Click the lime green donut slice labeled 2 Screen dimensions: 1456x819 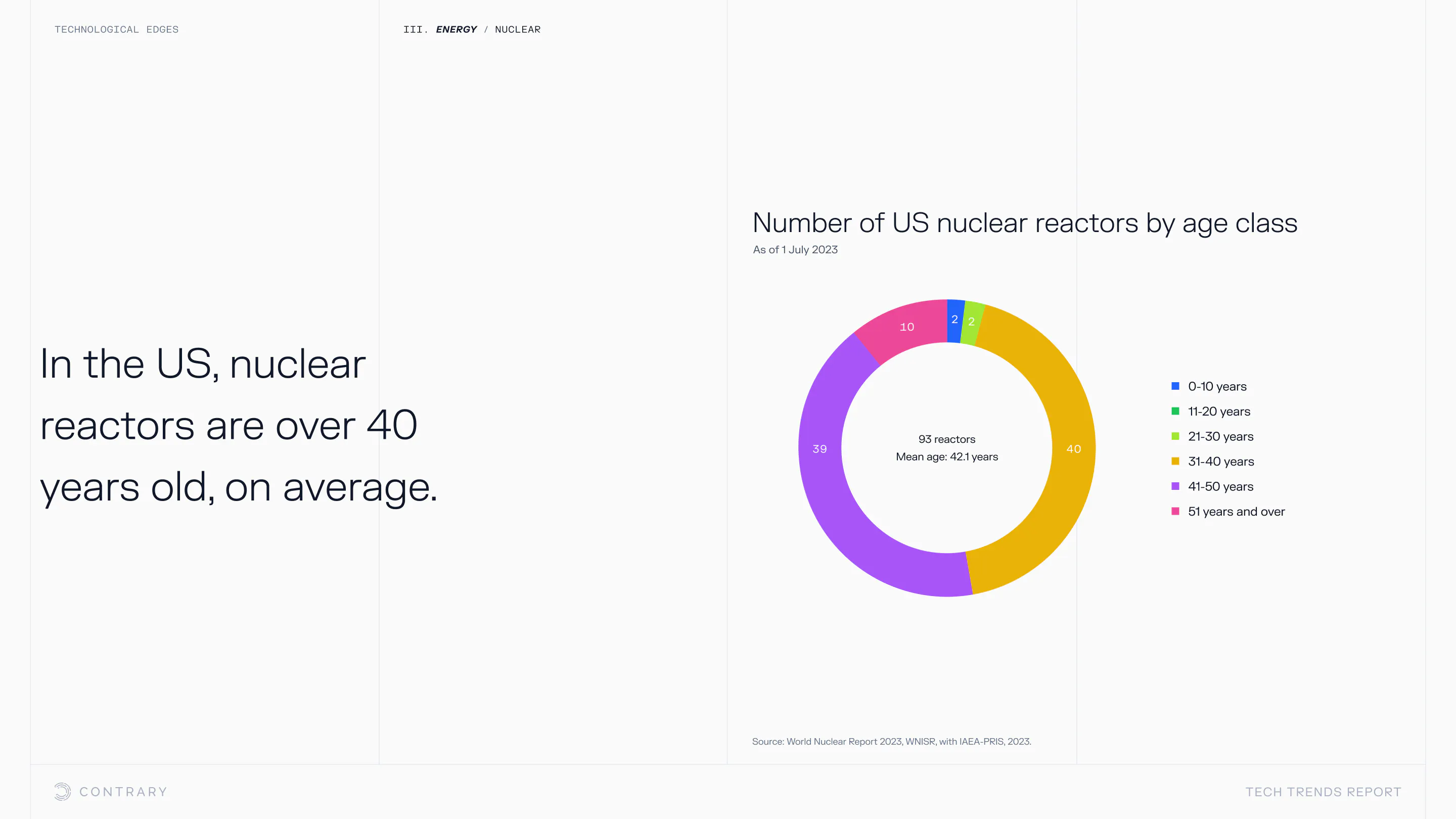[972, 323]
